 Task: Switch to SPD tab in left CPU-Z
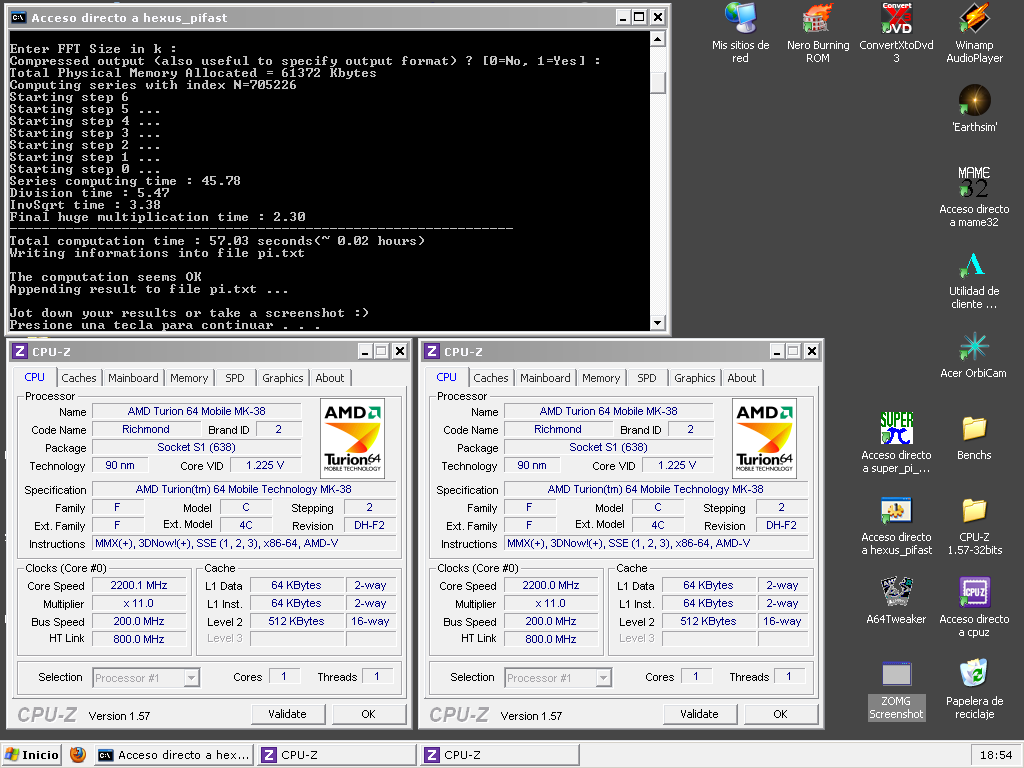[234, 378]
